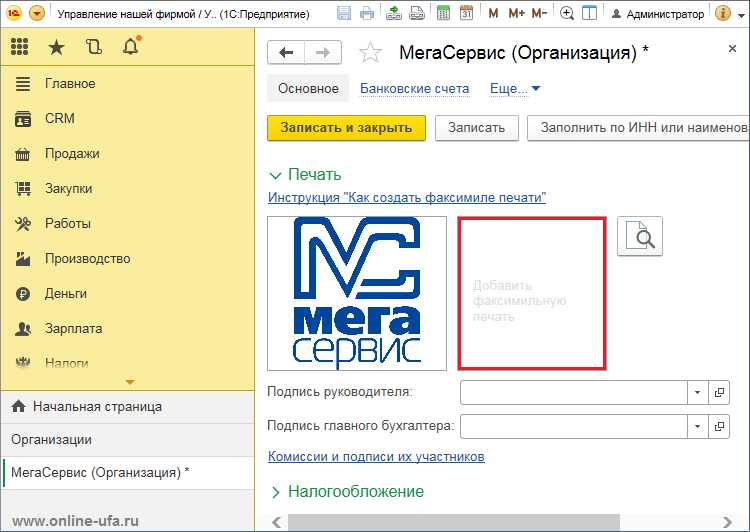
Task: Open facsimile creation instruction link
Action: point(407,197)
